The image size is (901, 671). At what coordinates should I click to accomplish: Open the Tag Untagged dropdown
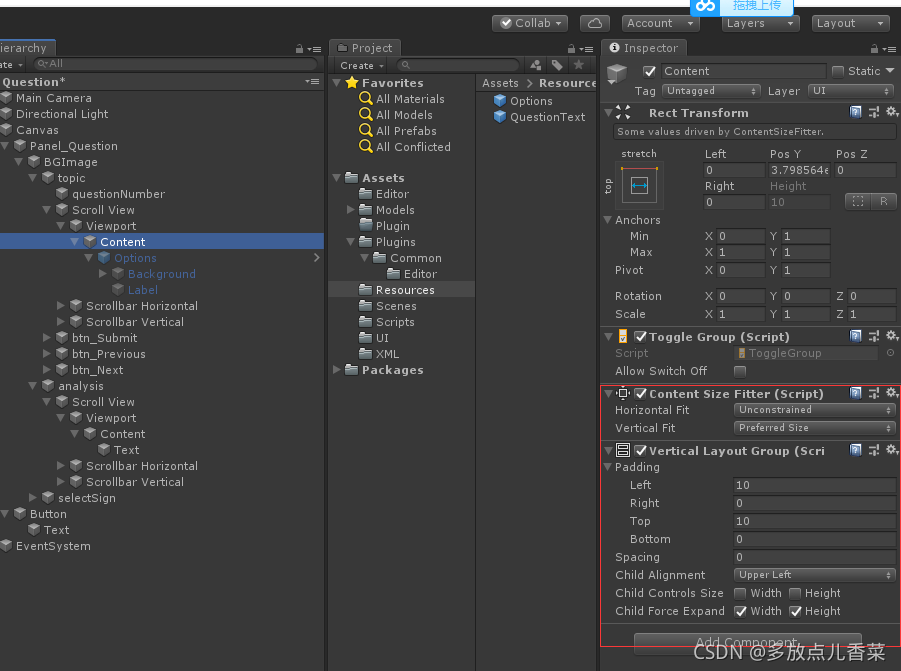711,91
